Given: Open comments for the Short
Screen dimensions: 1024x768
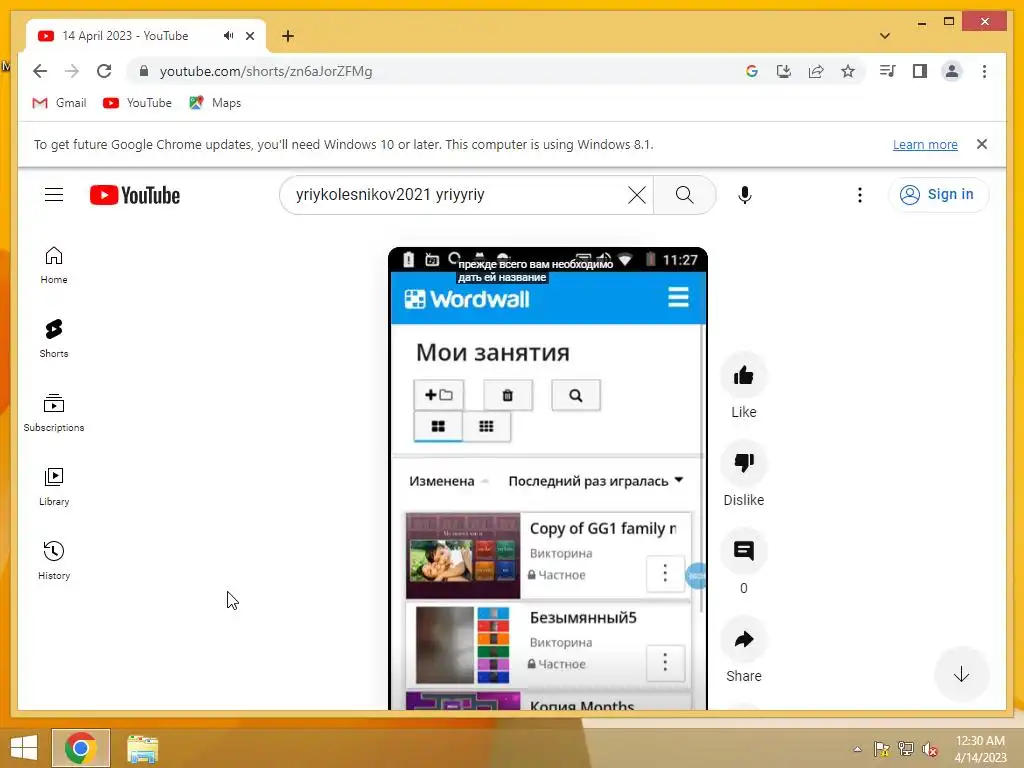Looking at the screenshot, I should coord(743,551).
